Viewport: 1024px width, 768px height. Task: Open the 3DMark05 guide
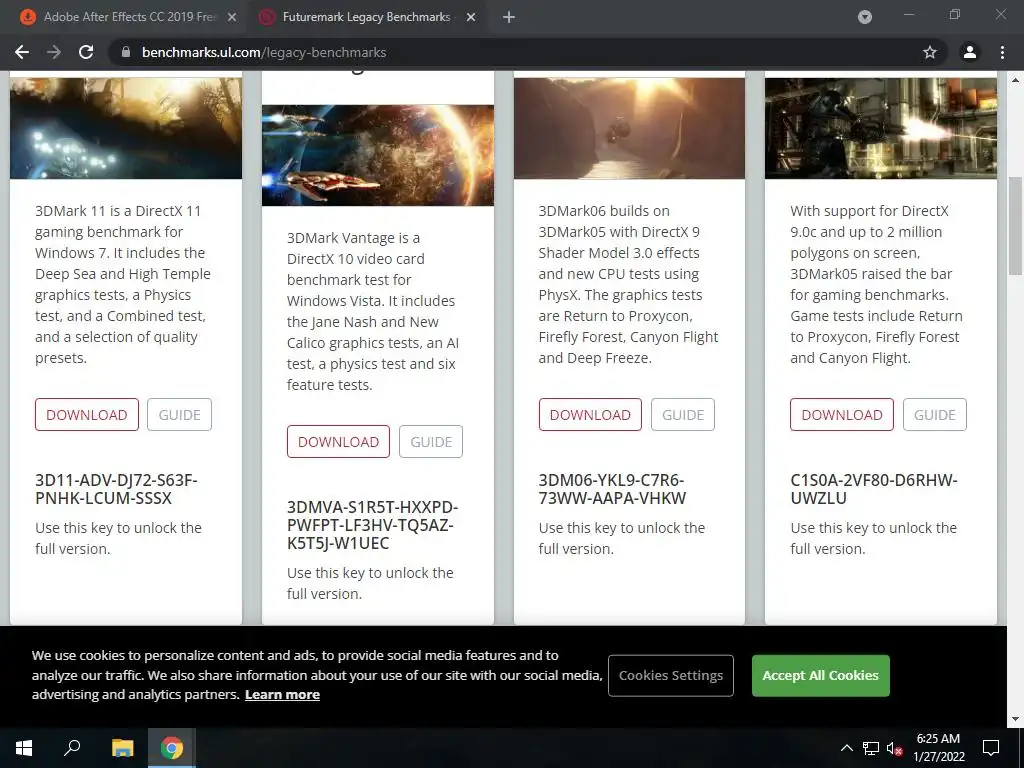(x=935, y=415)
